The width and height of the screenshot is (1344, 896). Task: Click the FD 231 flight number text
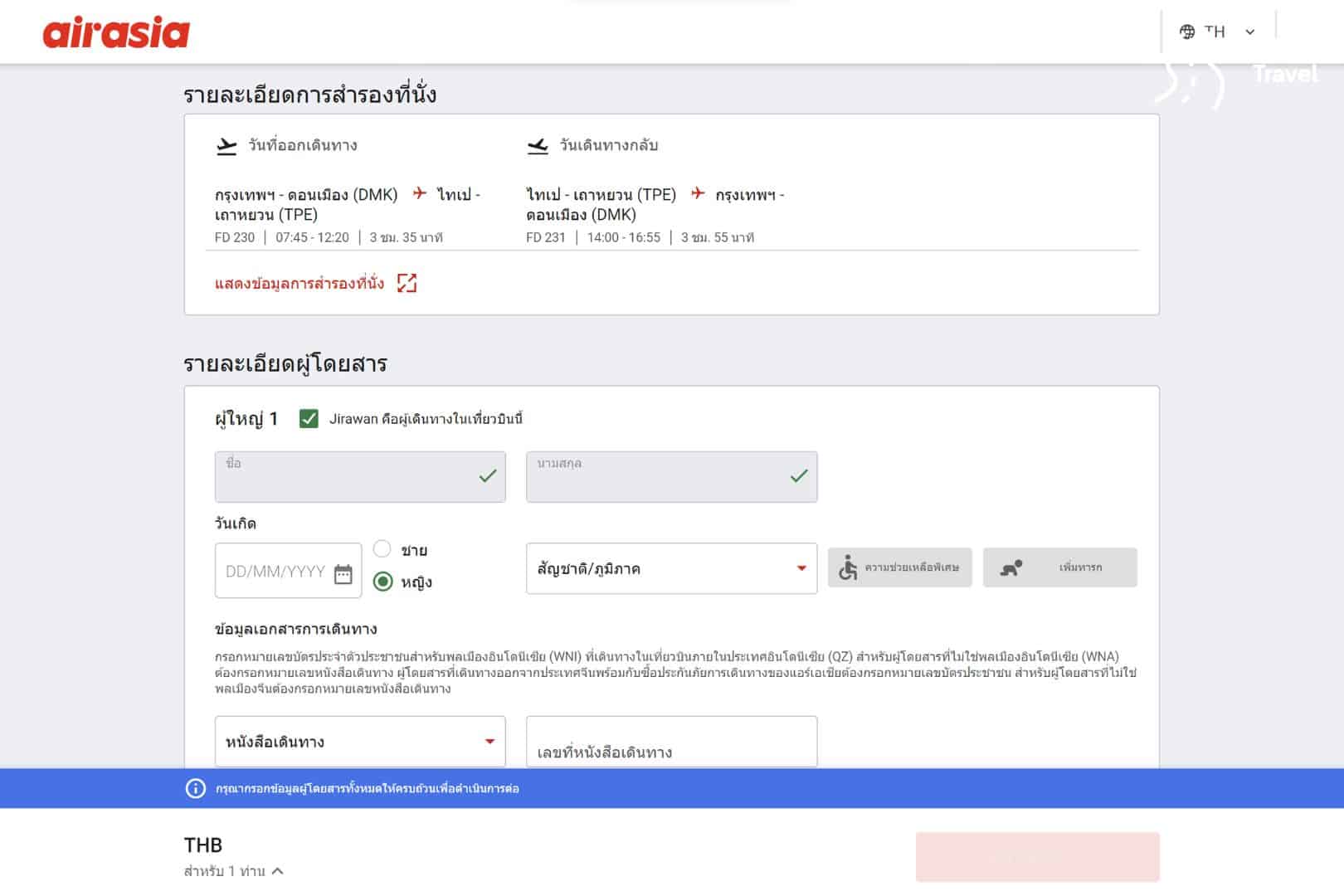(x=546, y=237)
